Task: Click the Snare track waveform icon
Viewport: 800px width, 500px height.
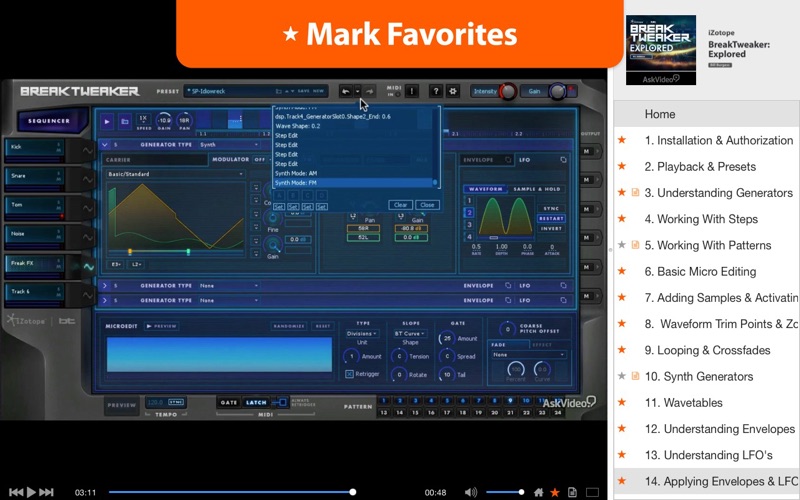Action: point(88,180)
